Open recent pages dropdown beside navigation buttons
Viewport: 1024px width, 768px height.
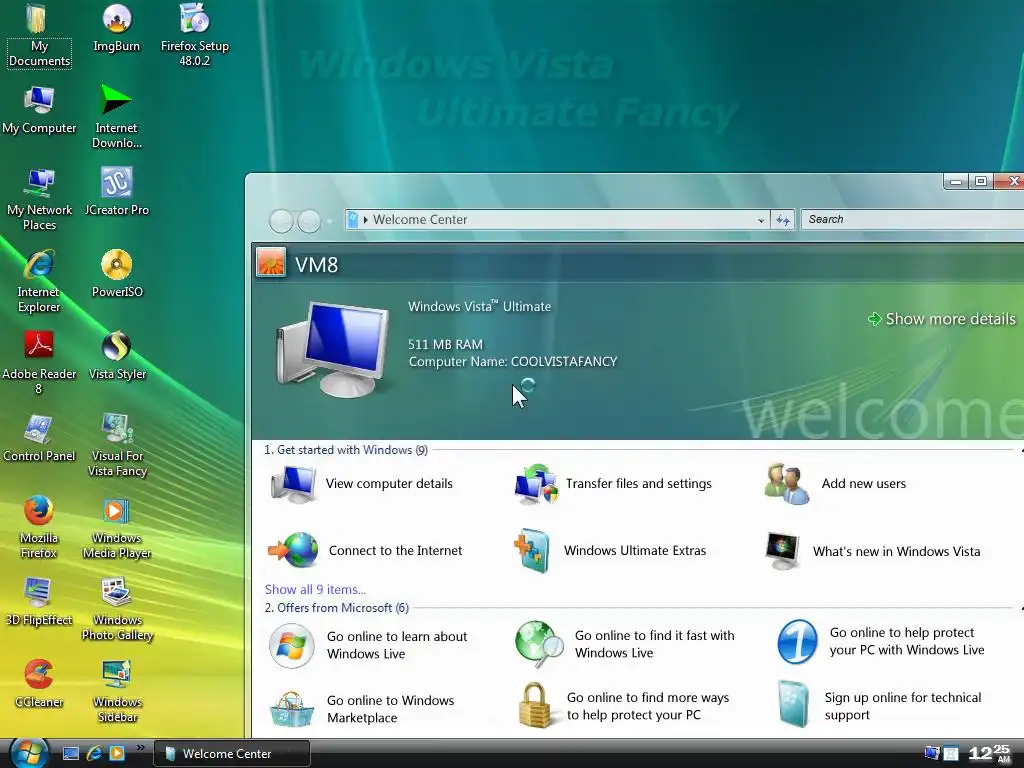(329, 221)
